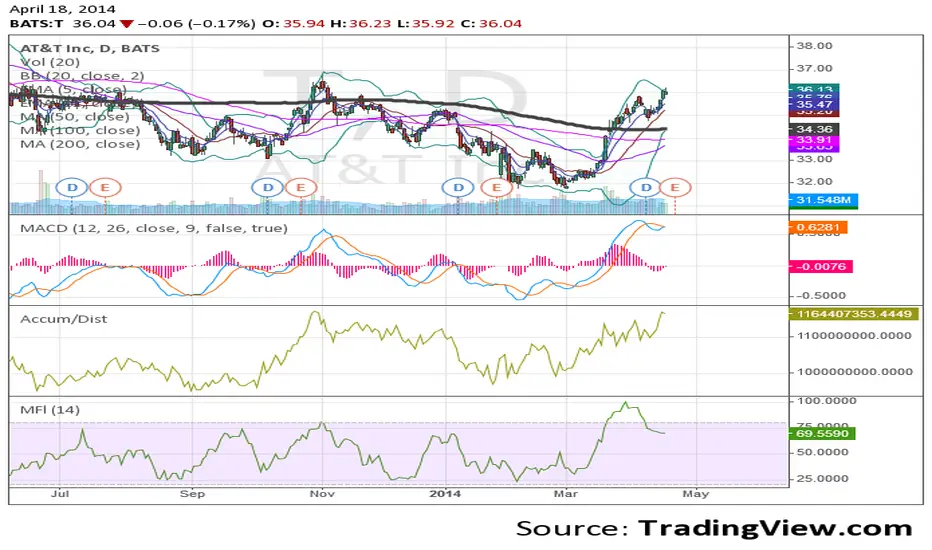Click the 34.36 dark price tag
932x550 pixels.
(x=814, y=129)
